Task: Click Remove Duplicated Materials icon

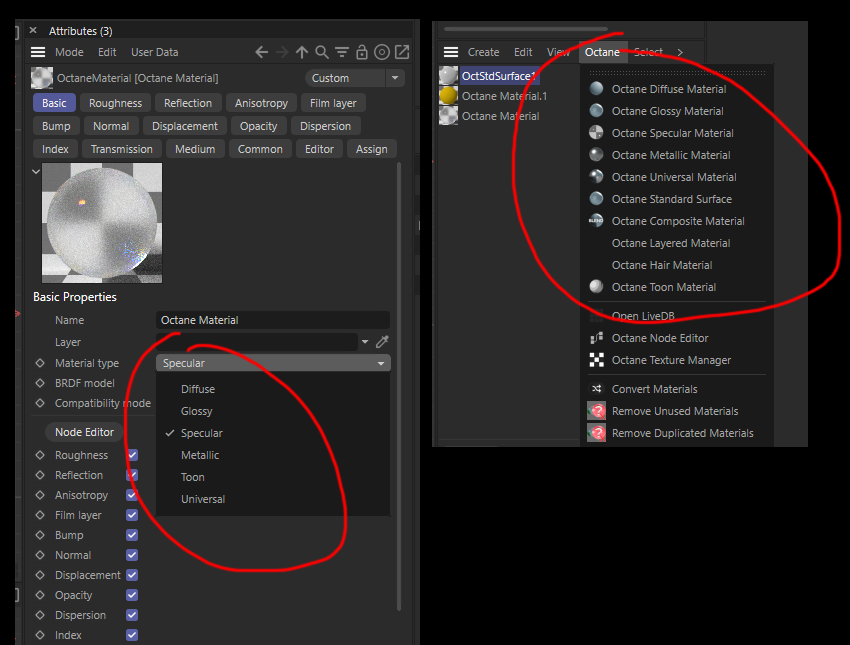Action: pyautogui.click(x=596, y=433)
